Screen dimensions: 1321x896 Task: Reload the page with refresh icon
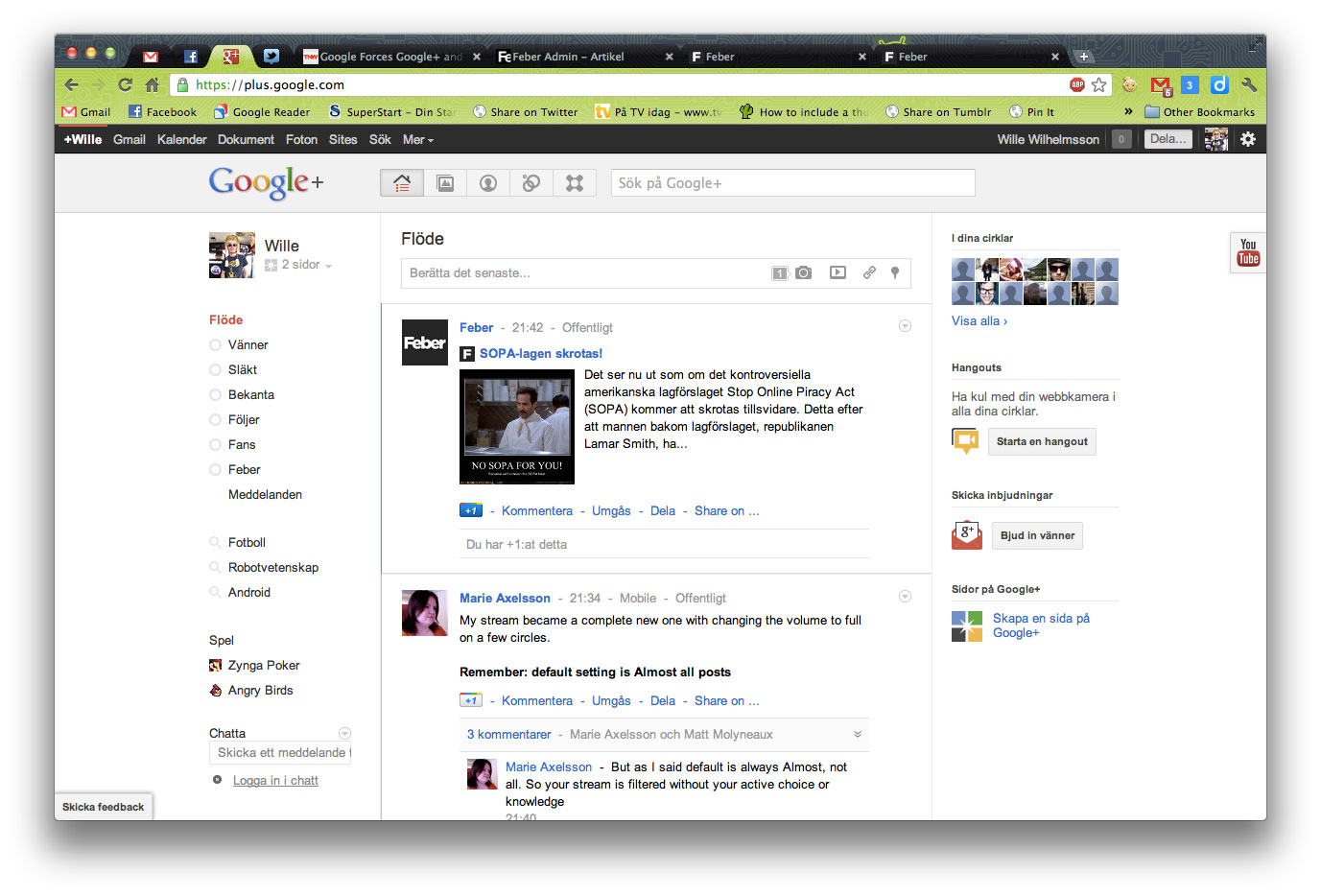coord(125,84)
